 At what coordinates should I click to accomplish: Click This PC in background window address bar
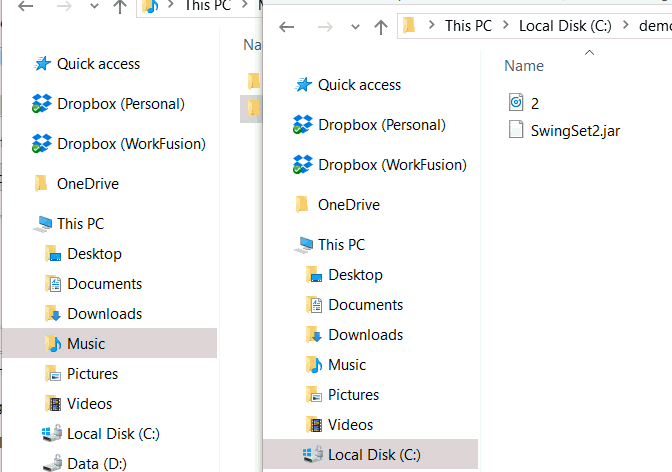(x=207, y=6)
